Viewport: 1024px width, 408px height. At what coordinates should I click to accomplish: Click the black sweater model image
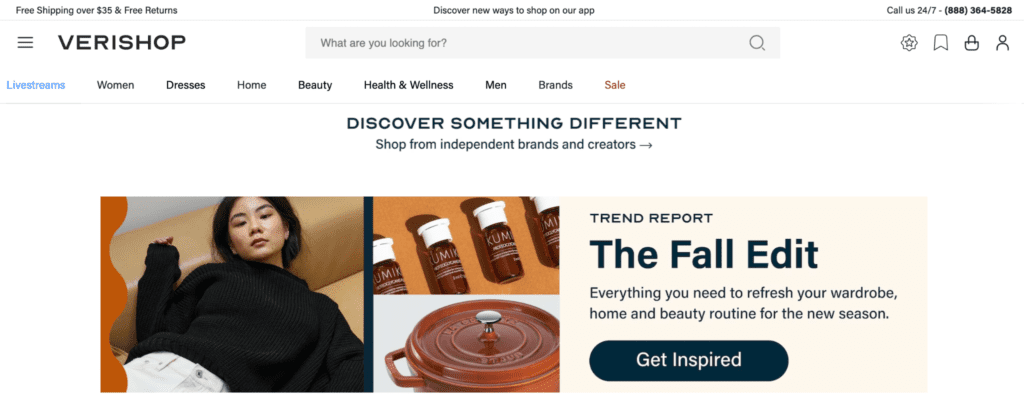pyautogui.click(x=232, y=294)
